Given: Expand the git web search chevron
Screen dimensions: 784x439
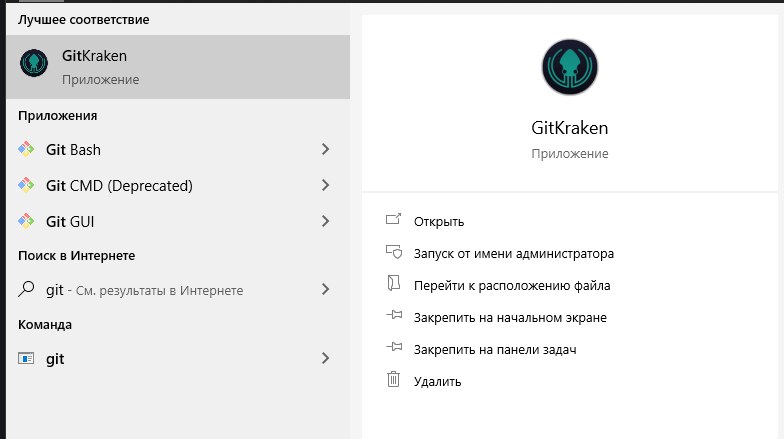Looking at the screenshot, I should 326,289.
